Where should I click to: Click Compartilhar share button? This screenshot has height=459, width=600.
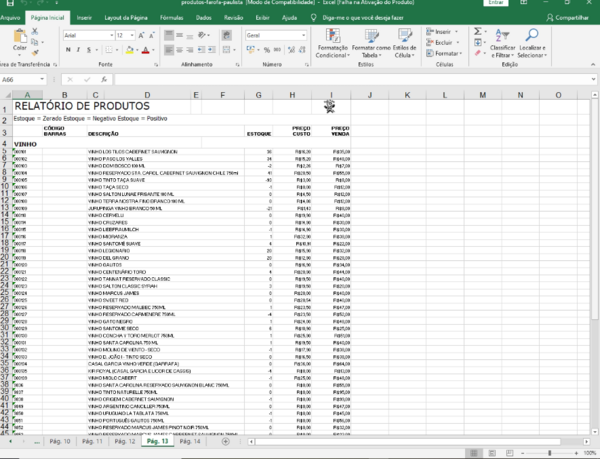tap(567, 18)
